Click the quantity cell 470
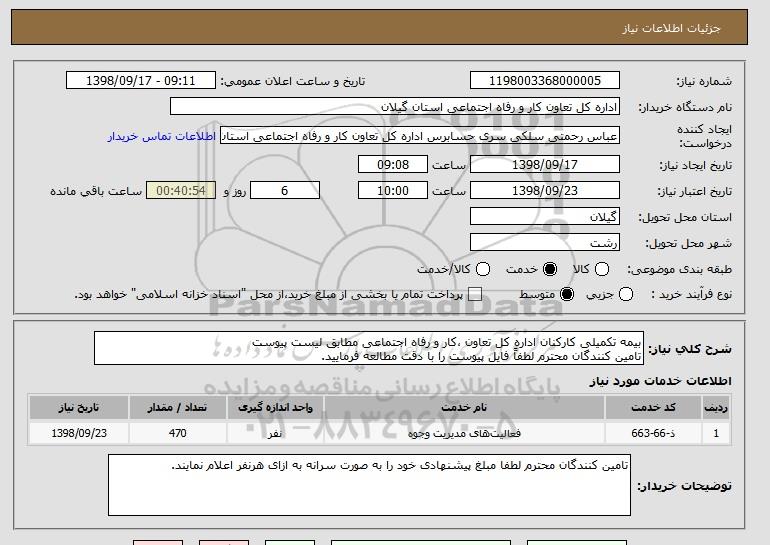The image size is (770, 545). click(177, 433)
